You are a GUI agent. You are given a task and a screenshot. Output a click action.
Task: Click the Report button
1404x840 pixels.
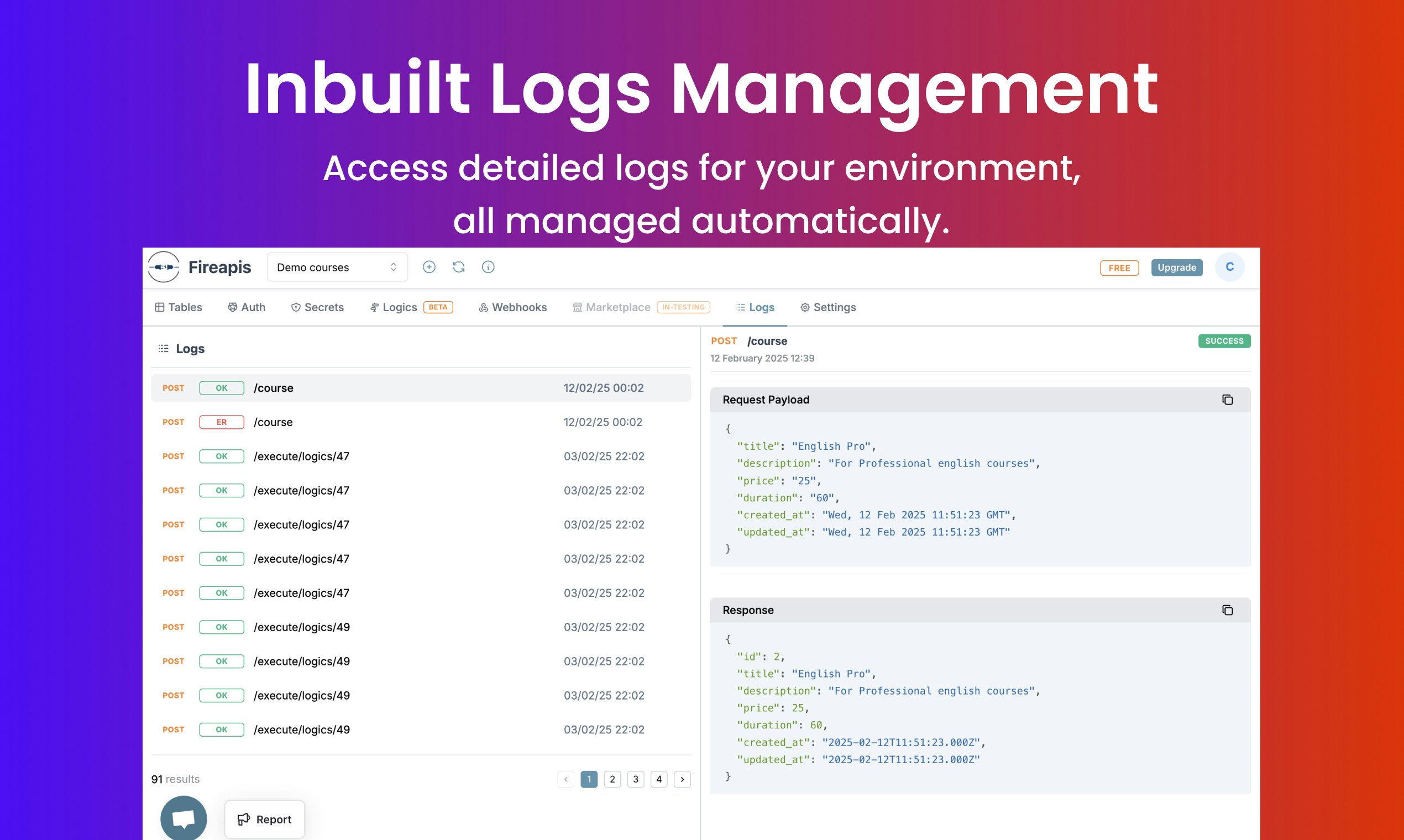coord(264,819)
